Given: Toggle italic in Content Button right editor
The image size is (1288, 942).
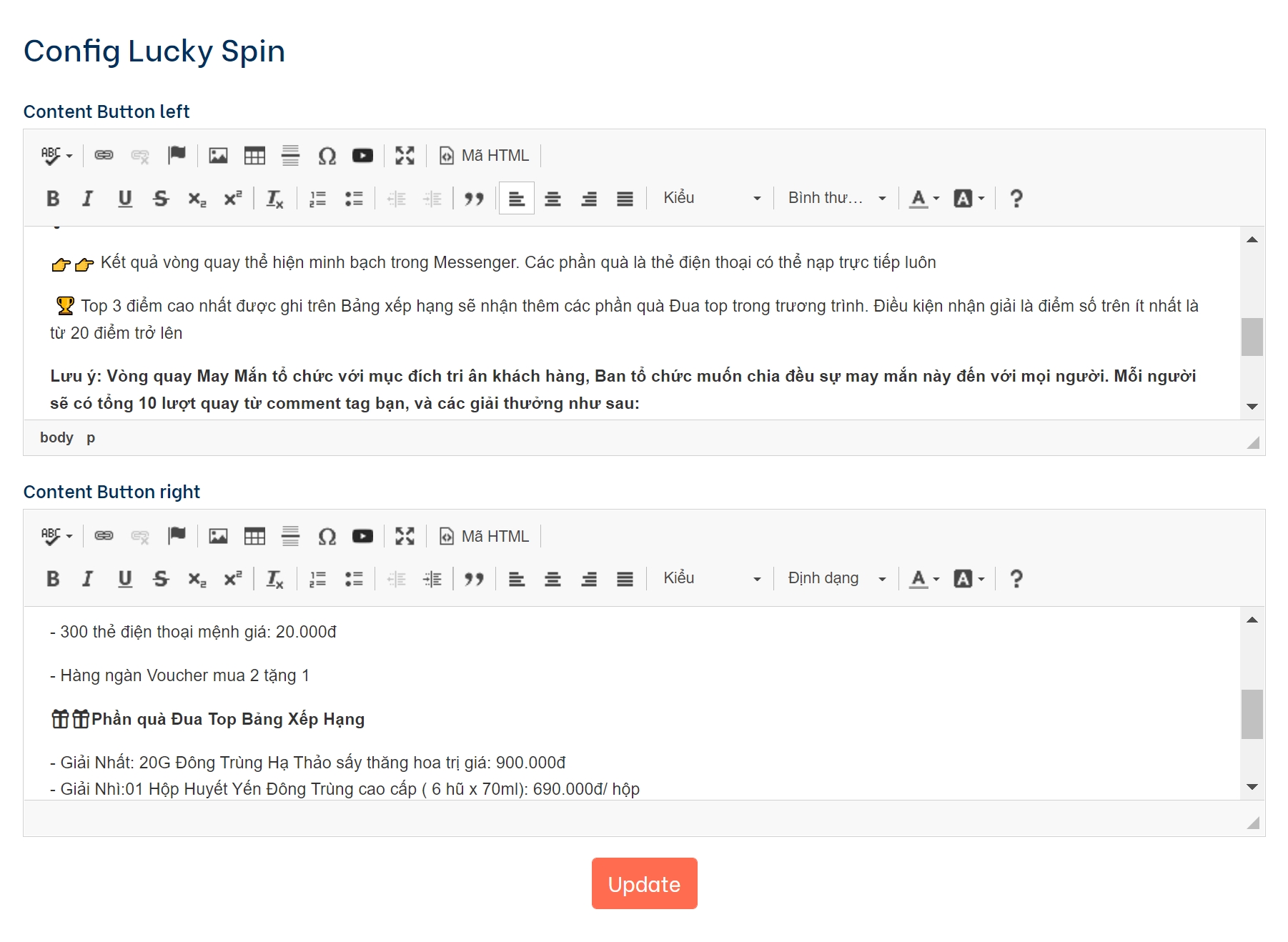Looking at the screenshot, I should click(88, 579).
